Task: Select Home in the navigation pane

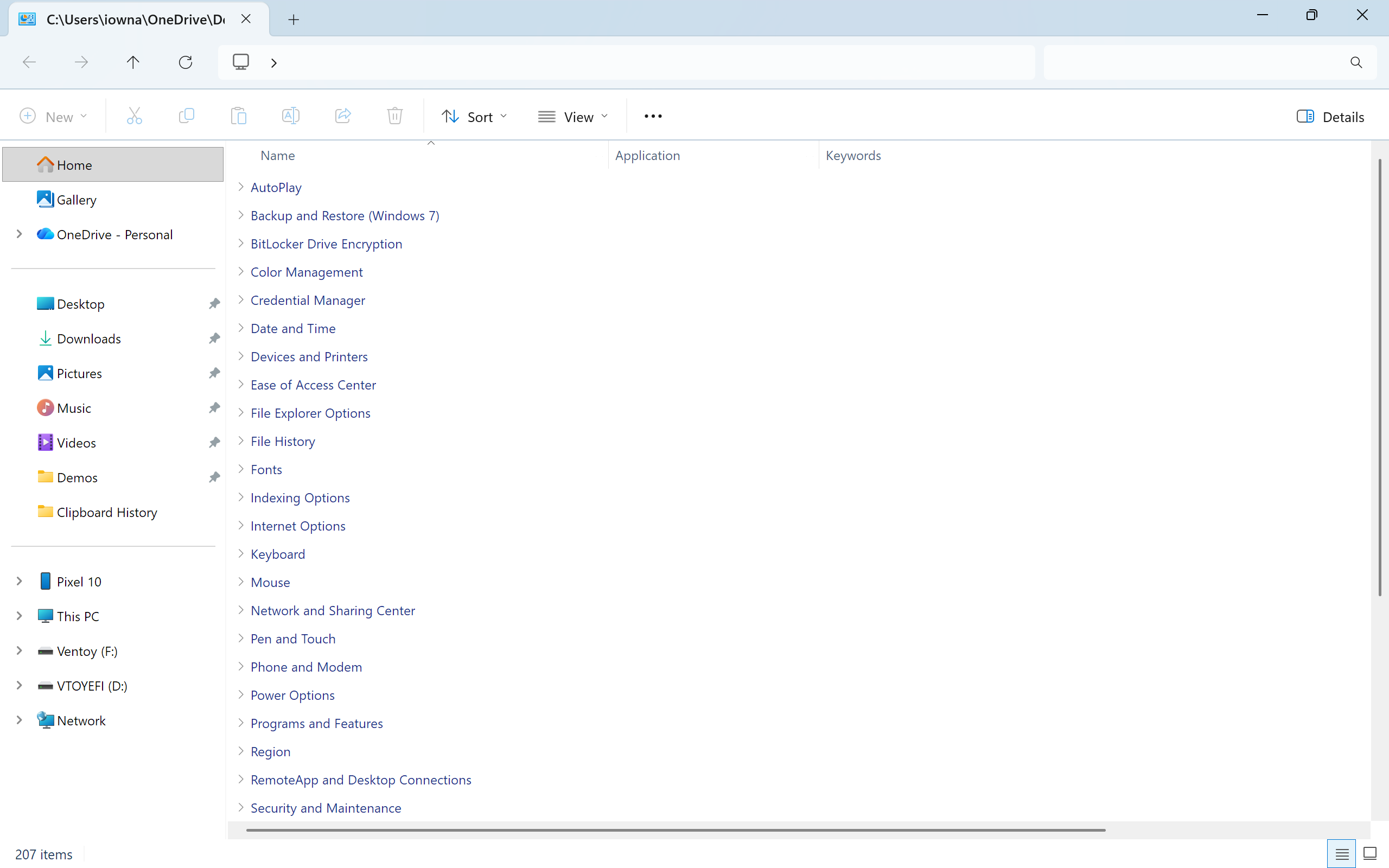Action: [x=112, y=165]
